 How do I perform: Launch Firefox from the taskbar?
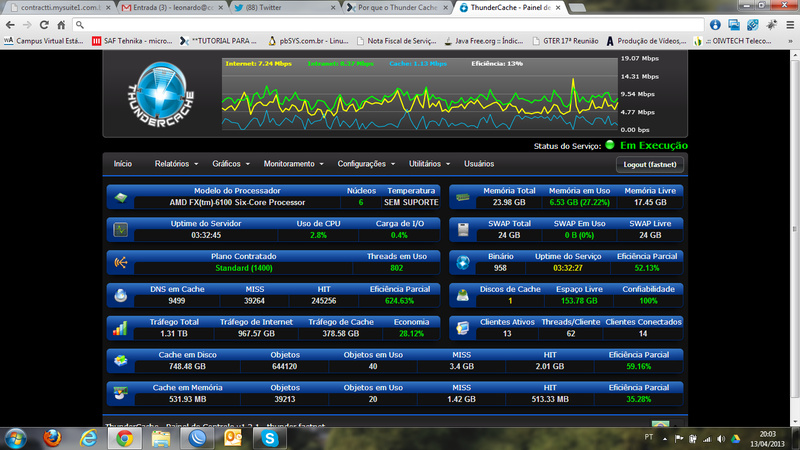(x=52, y=438)
